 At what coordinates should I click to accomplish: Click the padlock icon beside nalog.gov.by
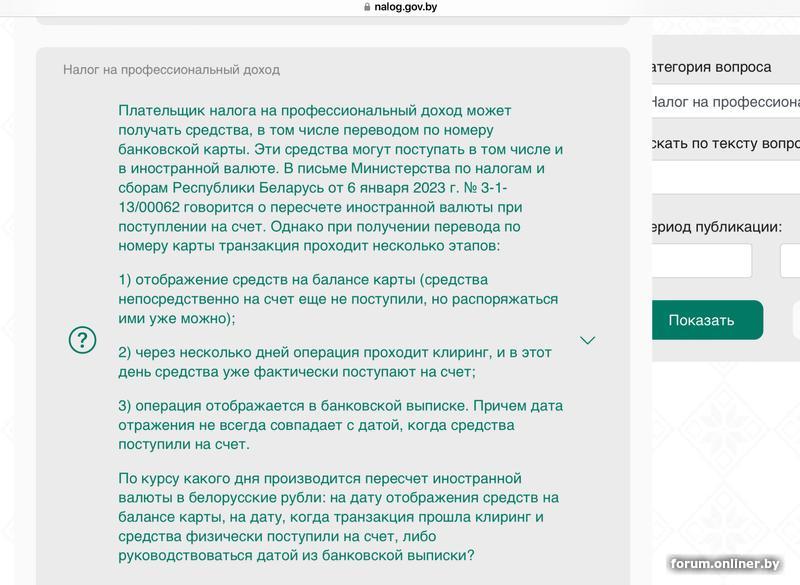click(367, 7)
